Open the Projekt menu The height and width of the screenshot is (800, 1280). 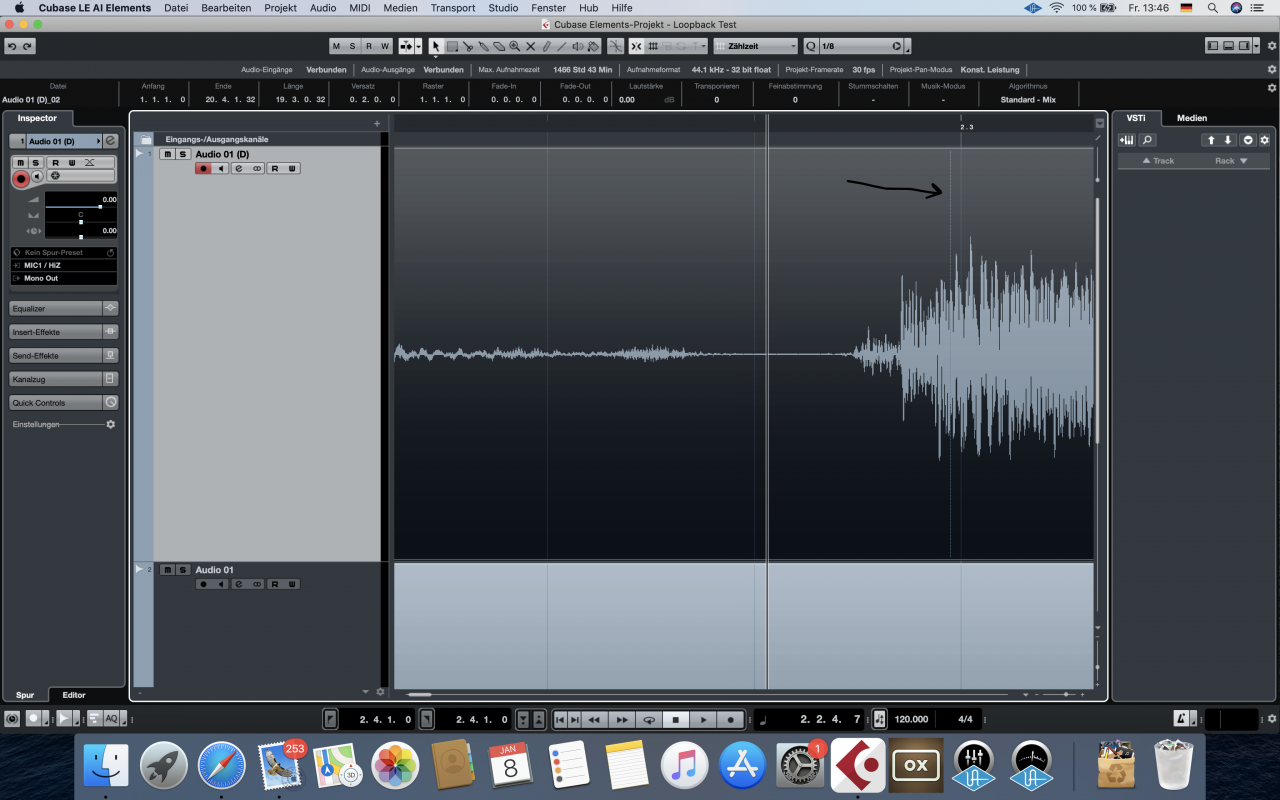pos(280,8)
